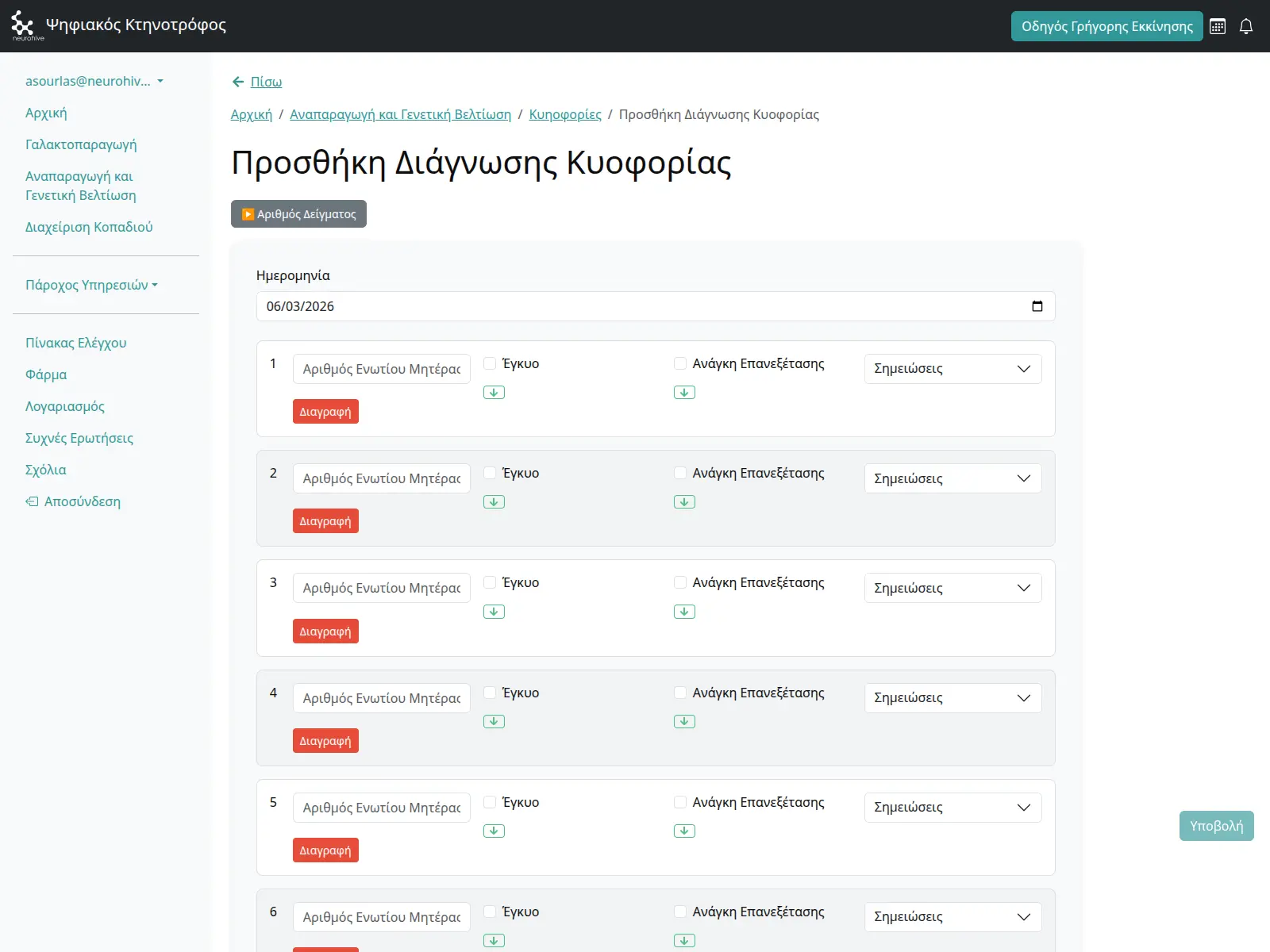Check the Έγκυο checkbox in row 1
Viewport: 1270px width, 952px height.
click(491, 363)
